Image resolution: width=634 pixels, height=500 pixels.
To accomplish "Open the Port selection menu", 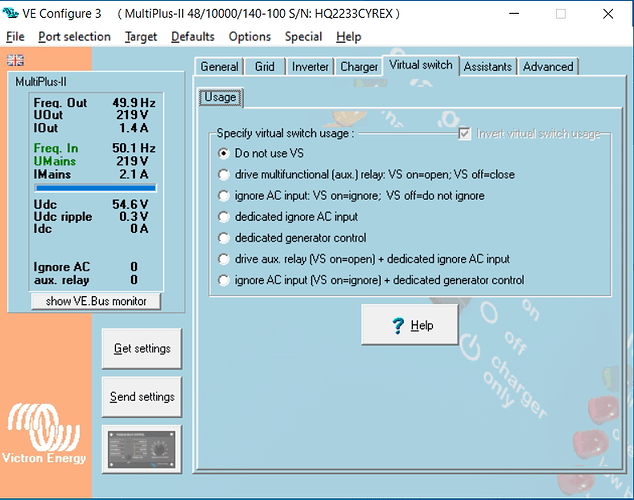I will coord(74,37).
